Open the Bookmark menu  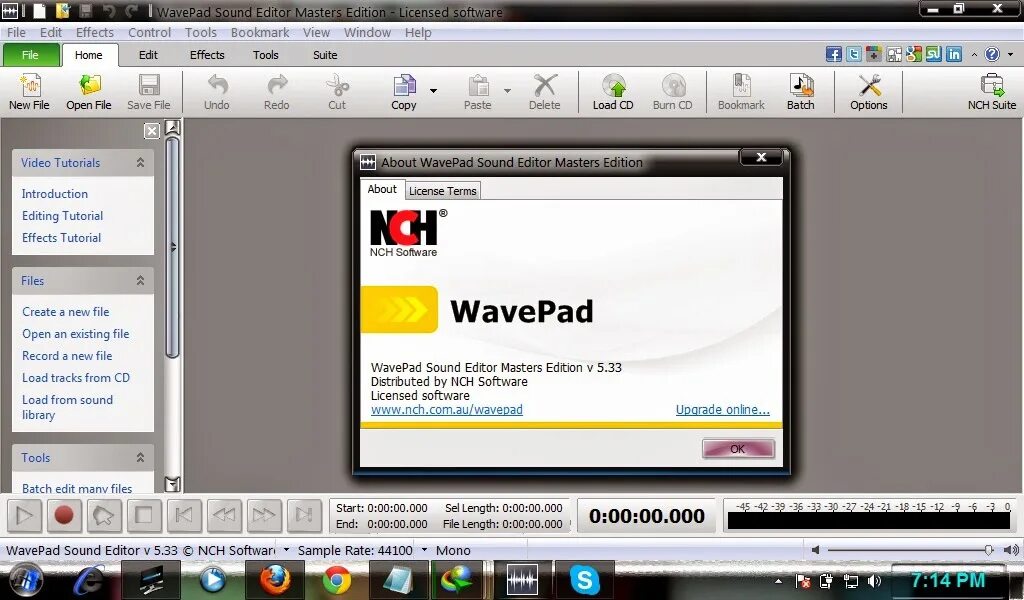[x=260, y=33]
